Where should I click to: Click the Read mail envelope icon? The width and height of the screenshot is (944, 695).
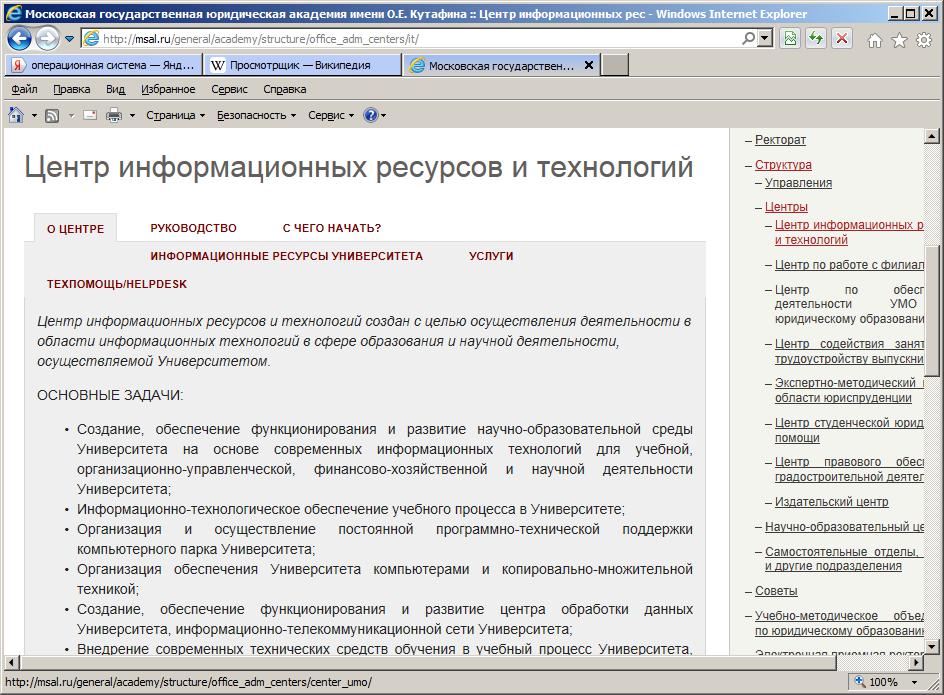click(x=90, y=115)
